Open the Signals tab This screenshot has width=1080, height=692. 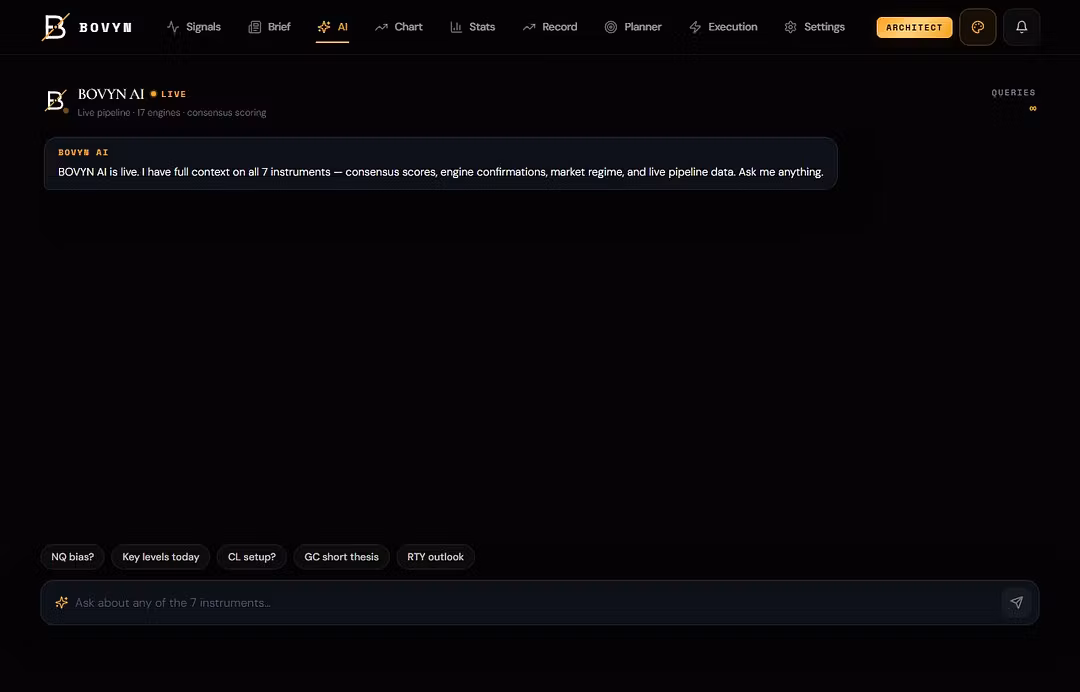click(x=194, y=27)
